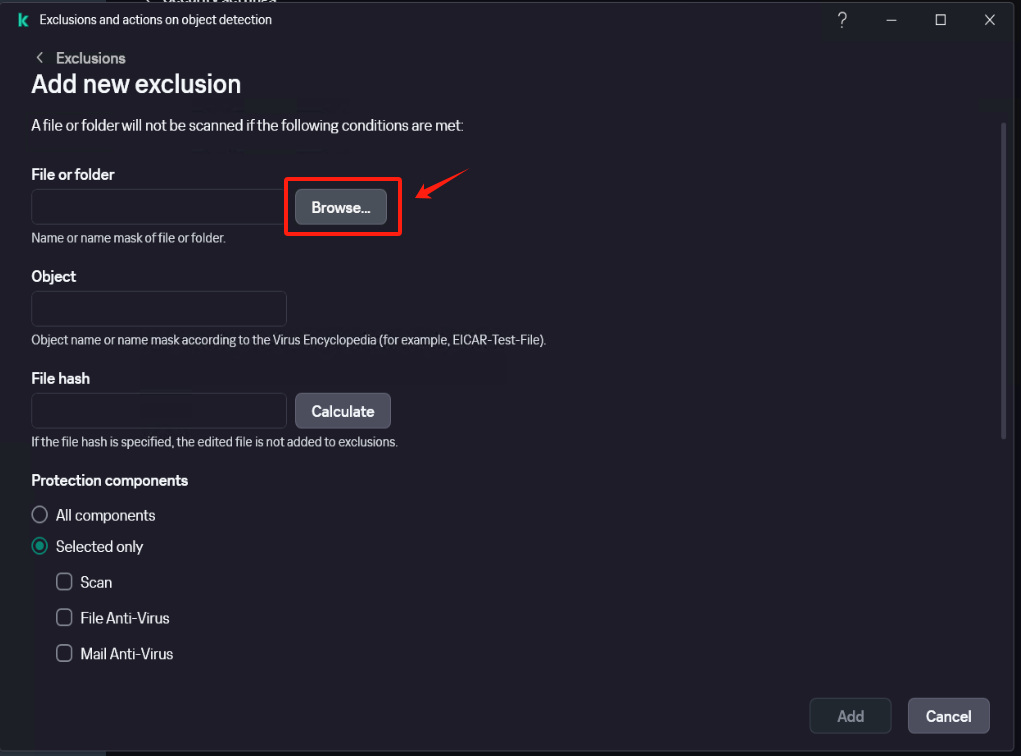Open help via question mark icon
The height and width of the screenshot is (756, 1021).
point(842,20)
